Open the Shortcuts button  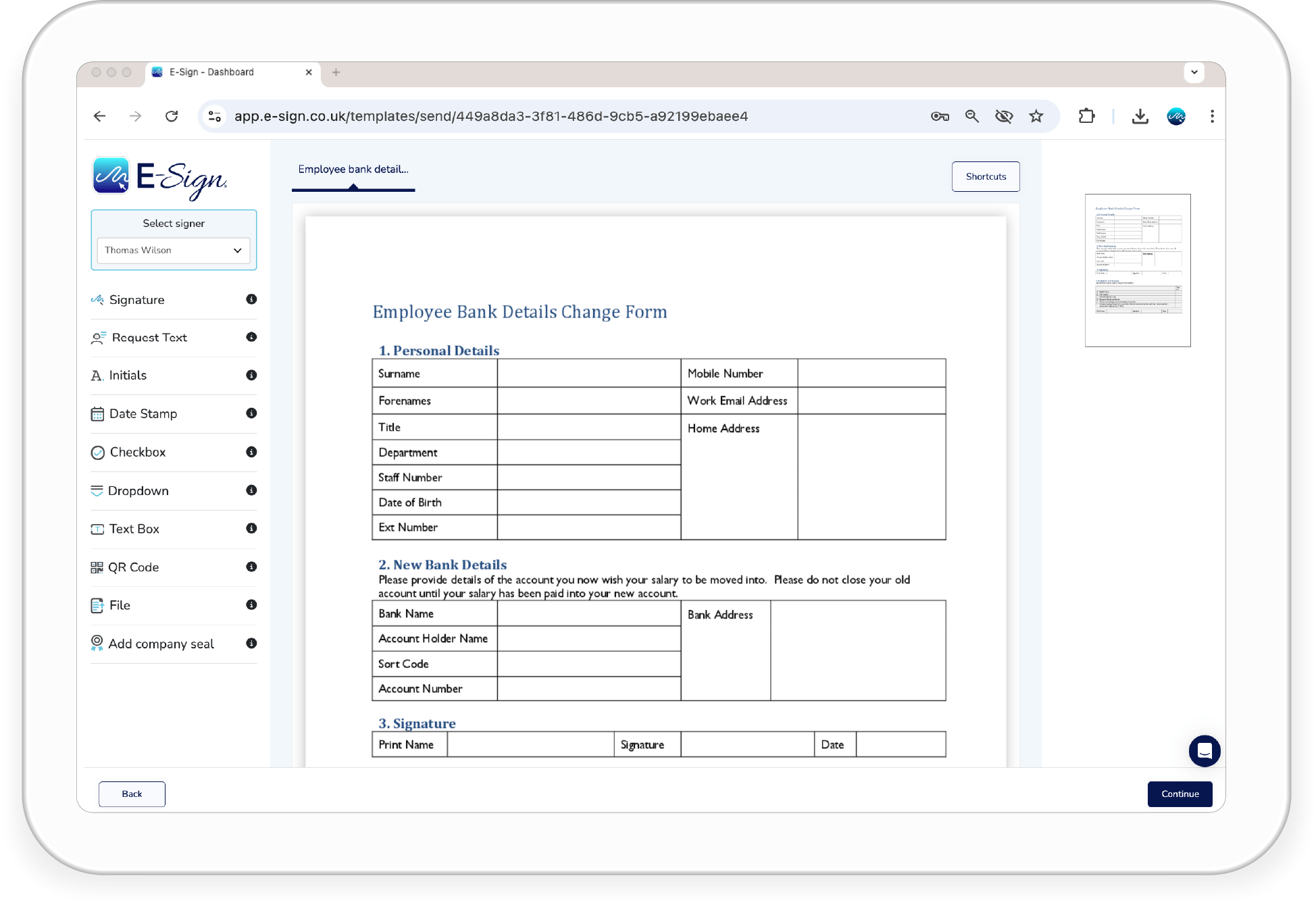986,177
